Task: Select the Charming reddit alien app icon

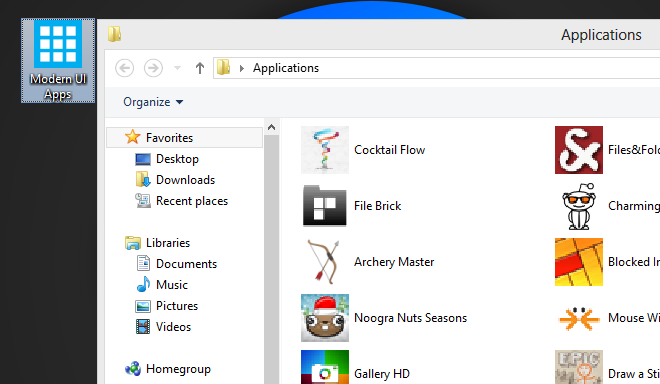Action: coord(579,206)
